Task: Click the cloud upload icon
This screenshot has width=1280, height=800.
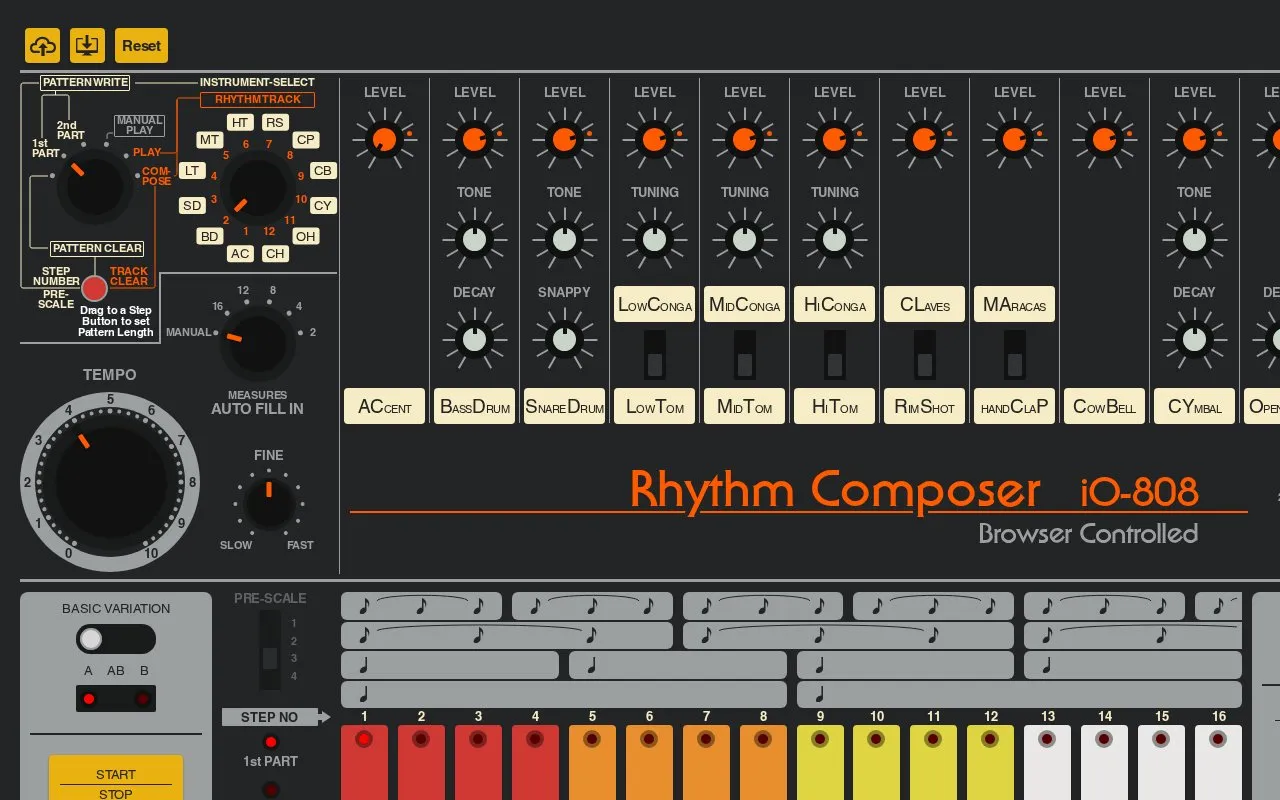Action: coord(42,45)
